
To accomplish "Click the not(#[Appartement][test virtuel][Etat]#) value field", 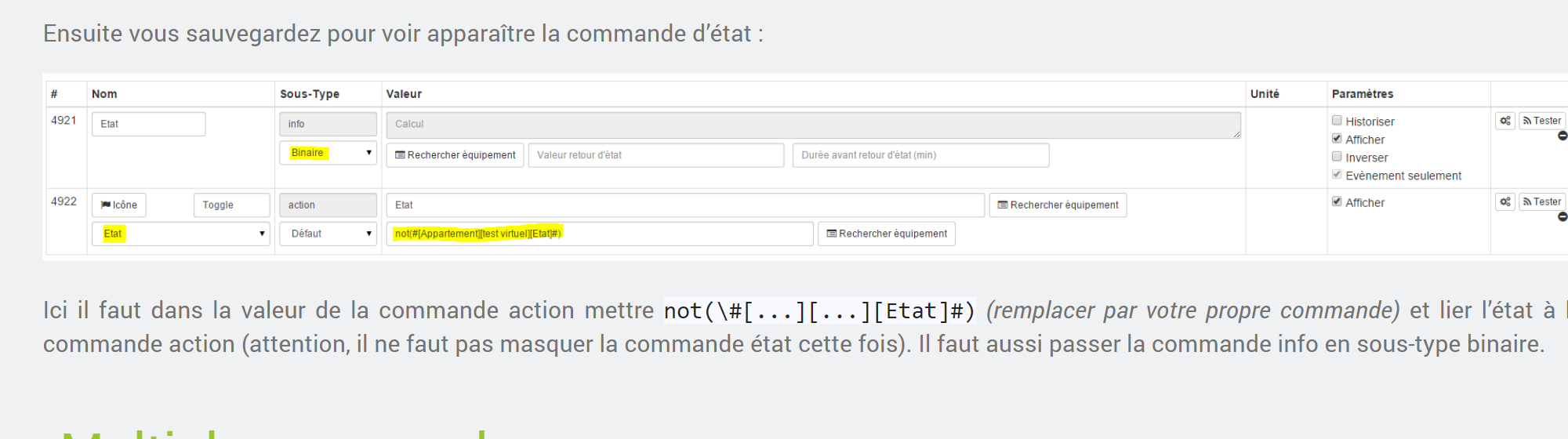I will 599,234.
